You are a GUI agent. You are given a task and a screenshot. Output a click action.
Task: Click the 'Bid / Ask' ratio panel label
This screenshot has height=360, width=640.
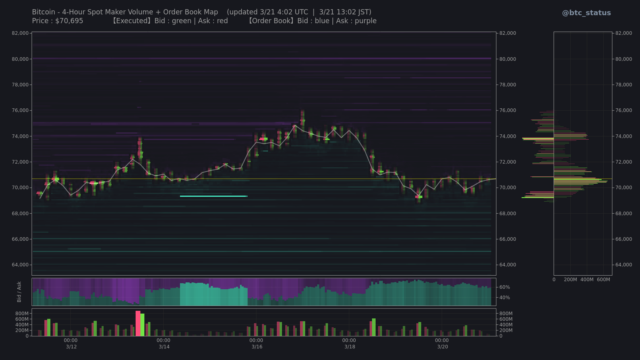click(19, 292)
